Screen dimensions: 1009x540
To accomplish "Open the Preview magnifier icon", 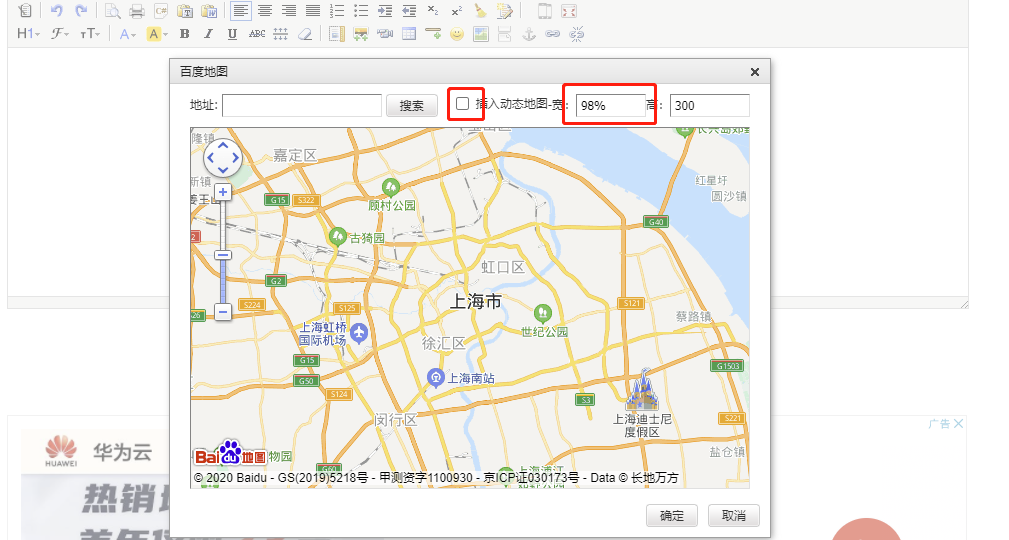I will pos(113,10).
